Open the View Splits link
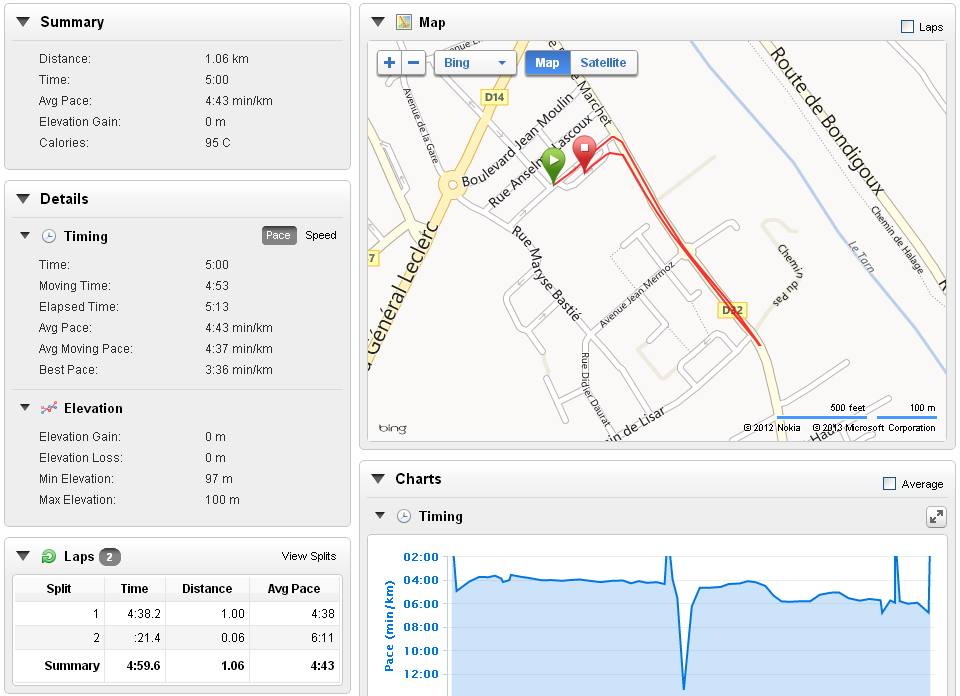The width and height of the screenshot is (960, 696). tap(309, 556)
